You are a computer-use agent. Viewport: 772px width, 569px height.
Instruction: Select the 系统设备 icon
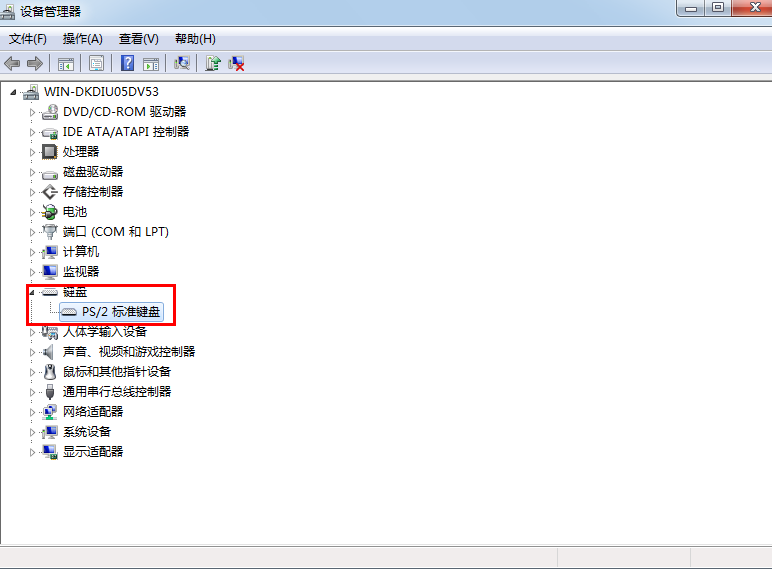point(50,432)
